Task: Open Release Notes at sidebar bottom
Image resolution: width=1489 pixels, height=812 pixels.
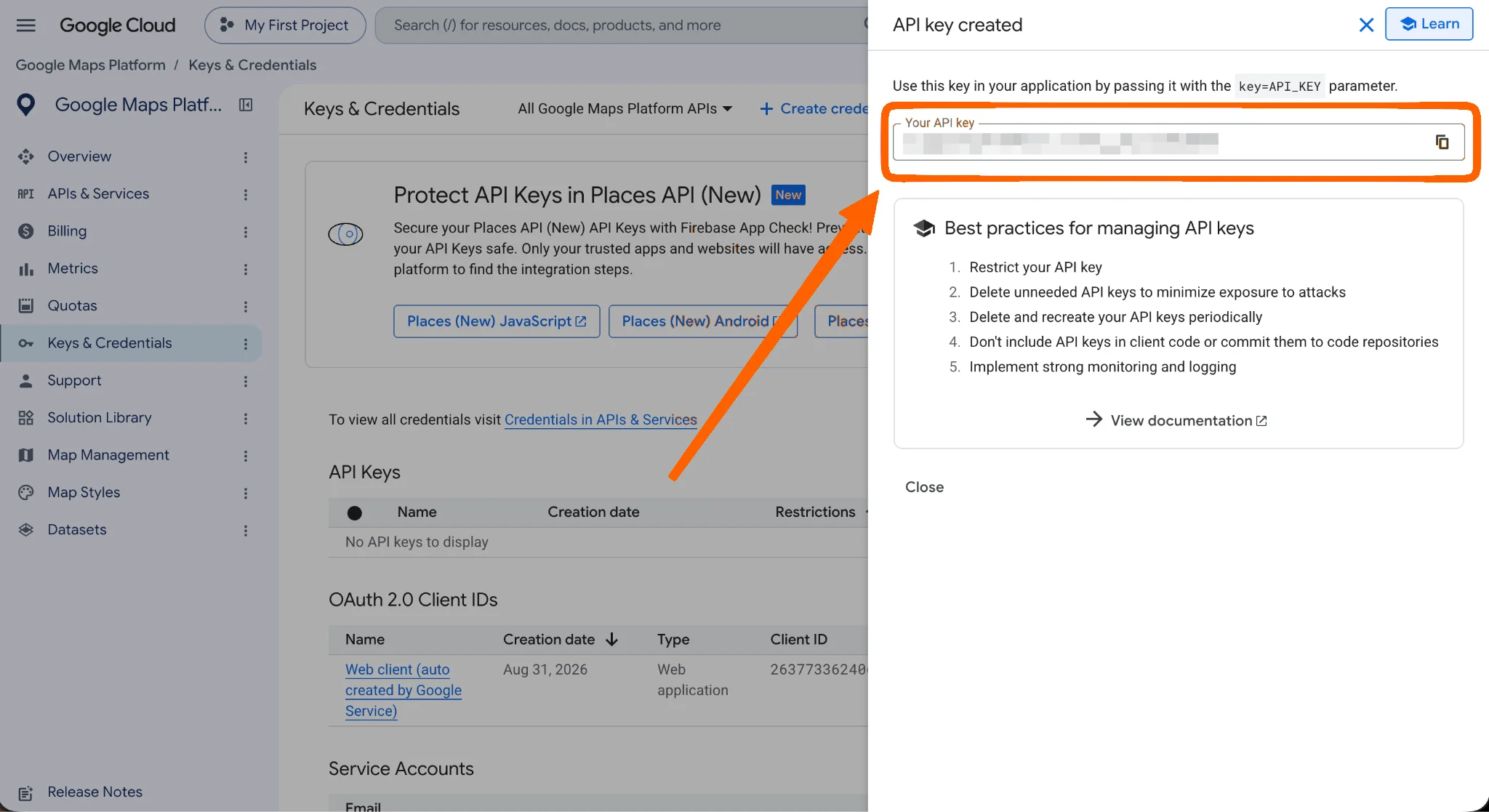Action: [95, 792]
